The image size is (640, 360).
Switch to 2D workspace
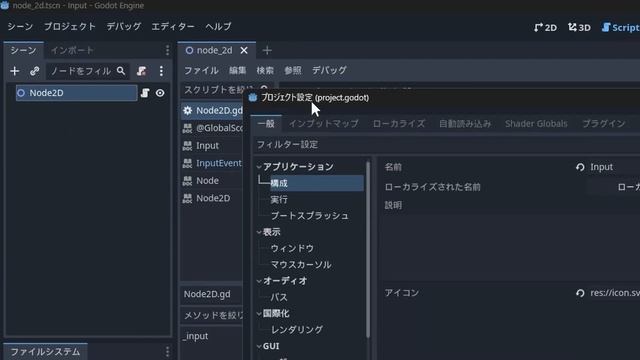pos(545,27)
